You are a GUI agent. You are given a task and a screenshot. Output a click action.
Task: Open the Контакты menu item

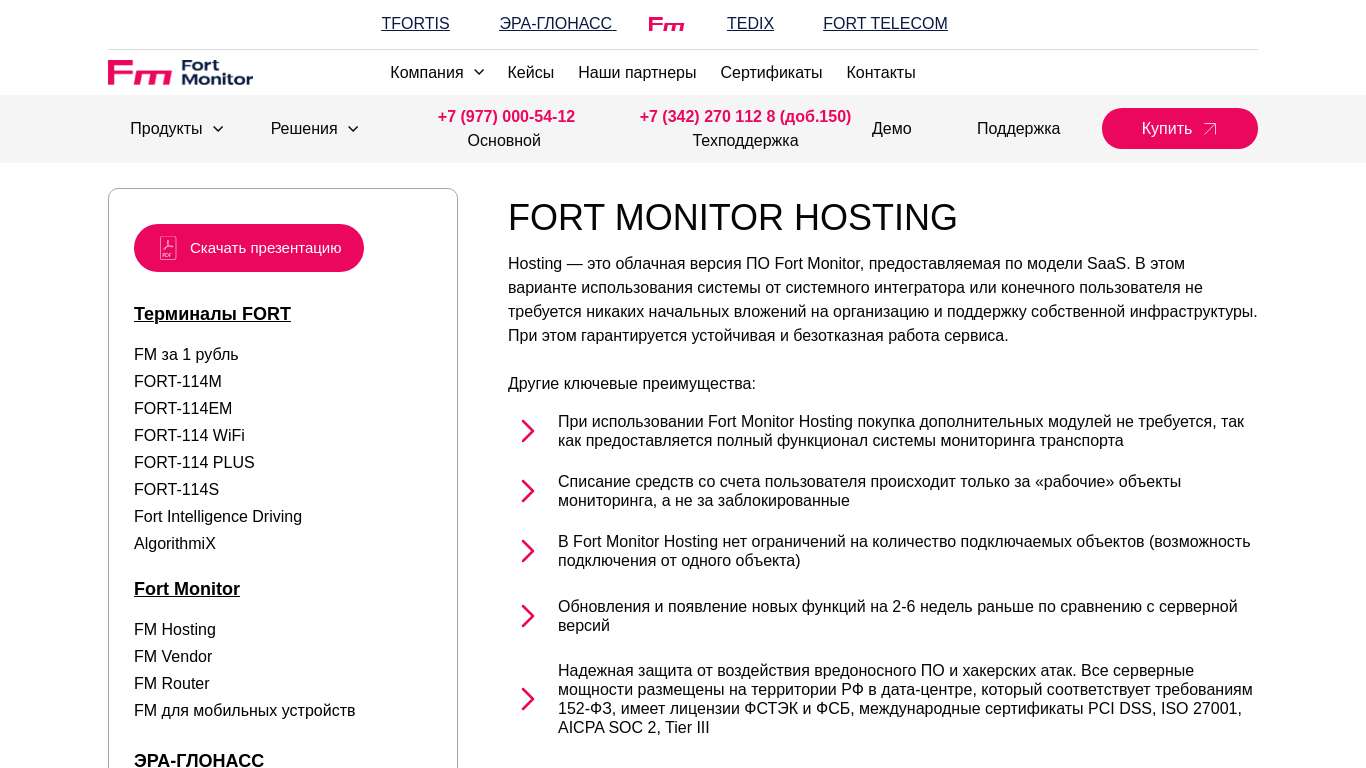(880, 72)
